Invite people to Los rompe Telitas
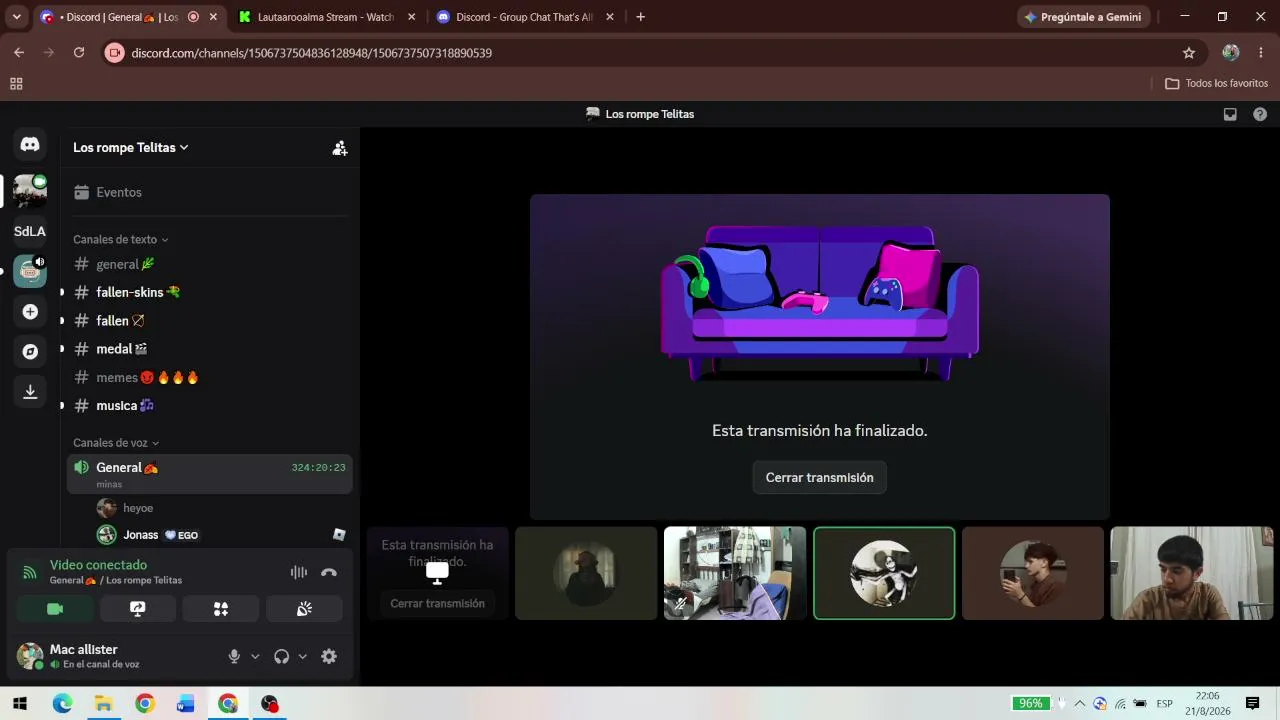Screen dimensions: 1280x720 click(340, 148)
